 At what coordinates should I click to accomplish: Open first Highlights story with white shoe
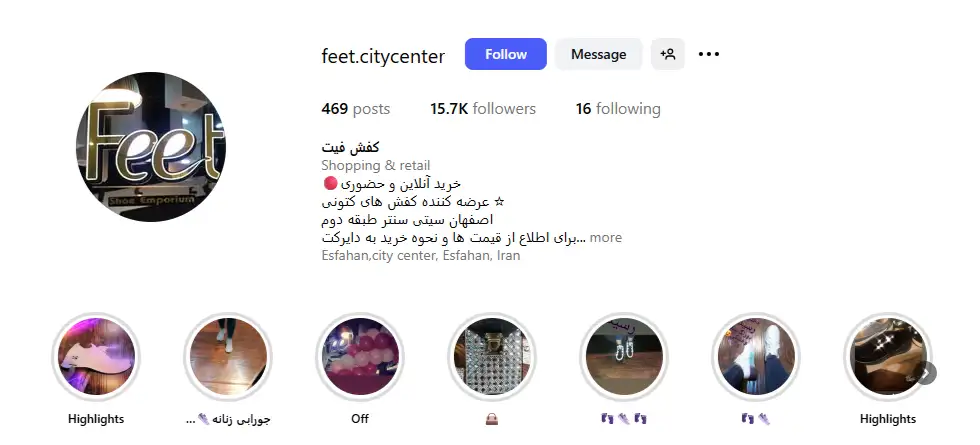96,357
